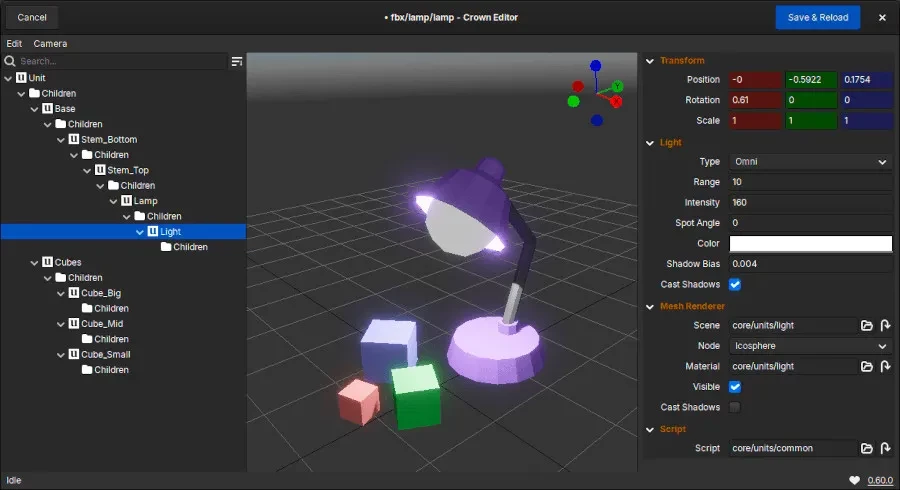Open the file browser for Mesh Renderer Scene
This screenshot has width=900, height=490.
(867, 326)
